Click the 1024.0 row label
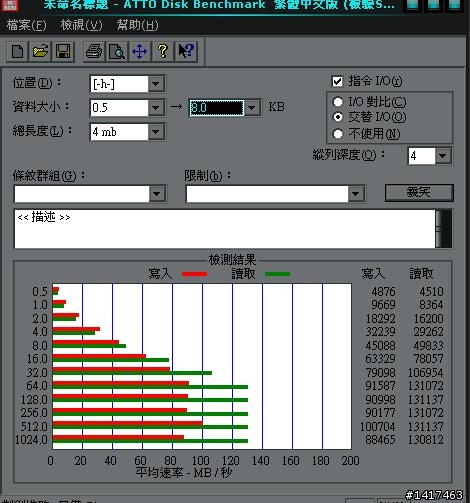This screenshot has height=503, width=470. 31,440
